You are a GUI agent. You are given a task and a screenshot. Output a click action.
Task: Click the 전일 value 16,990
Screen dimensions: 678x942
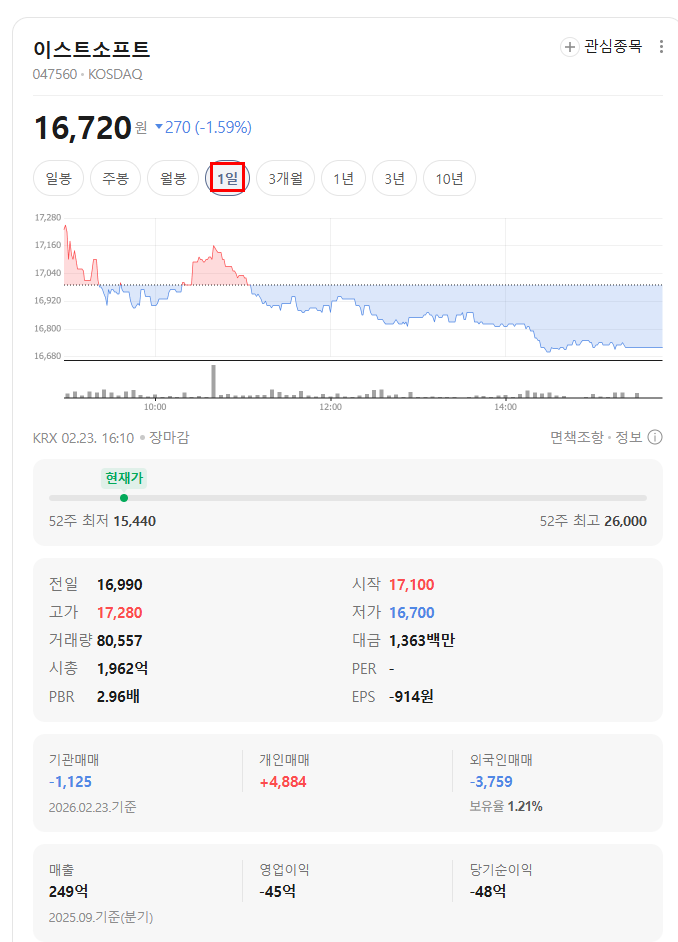click(x=120, y=585)
